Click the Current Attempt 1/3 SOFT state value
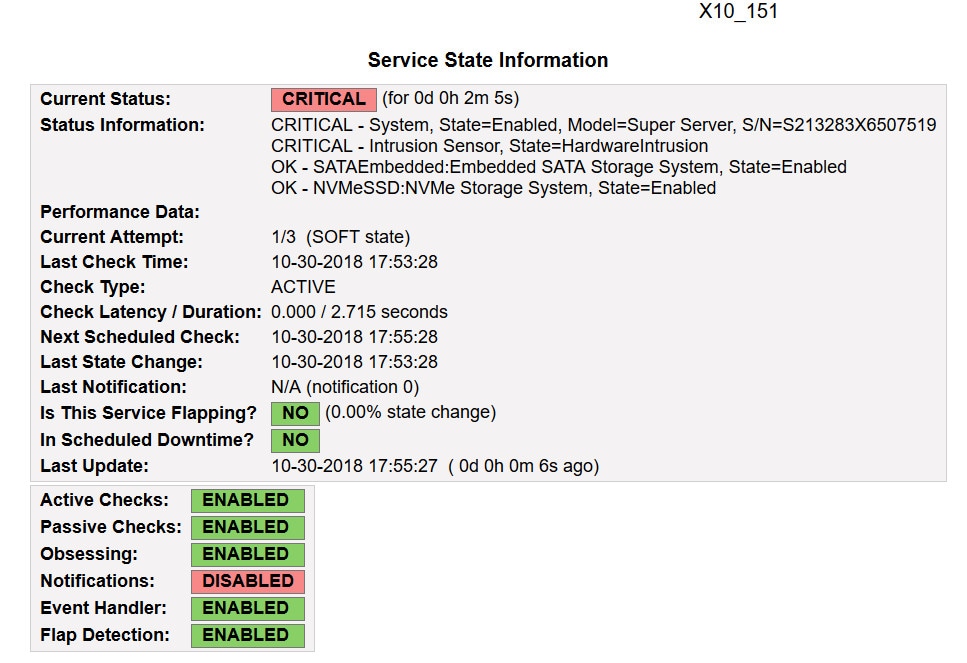Screen dimensions: 967x663 pos(340,237)
